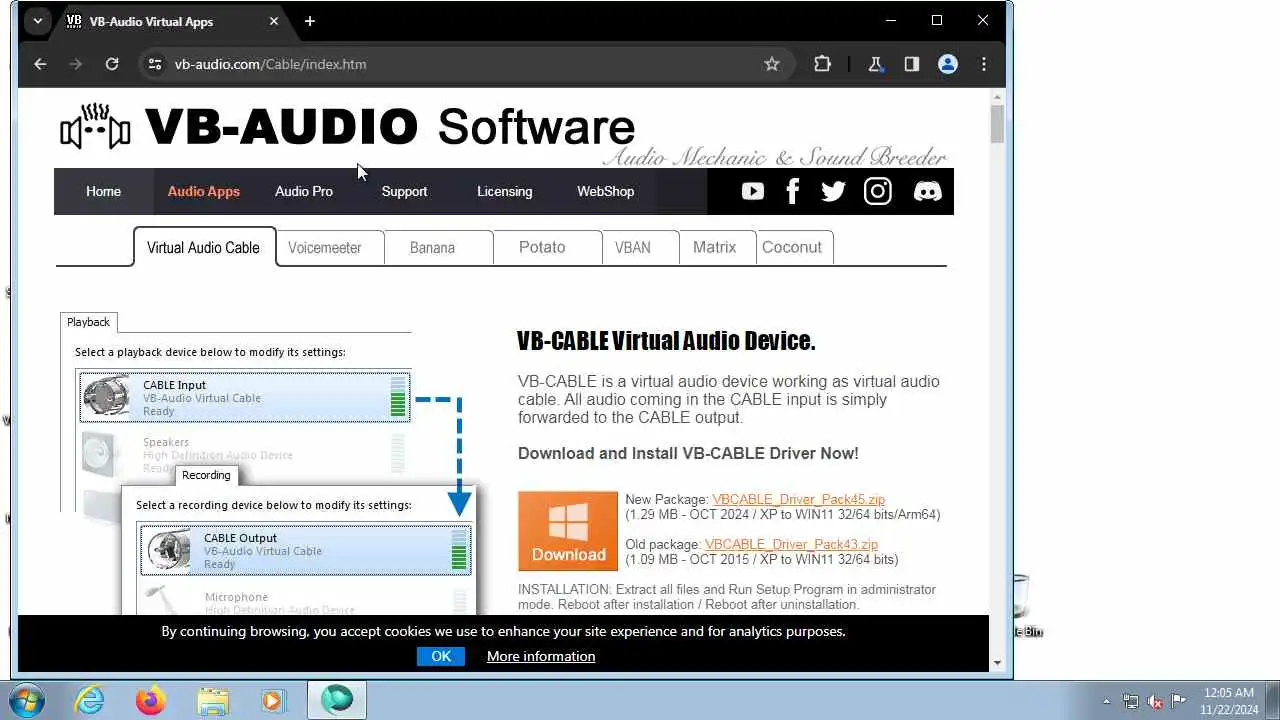Visit the Facebook page icon
Image resolution: width=1280 pixels, height=720 pixels.
pyautogui.click(x=793, y=191)
